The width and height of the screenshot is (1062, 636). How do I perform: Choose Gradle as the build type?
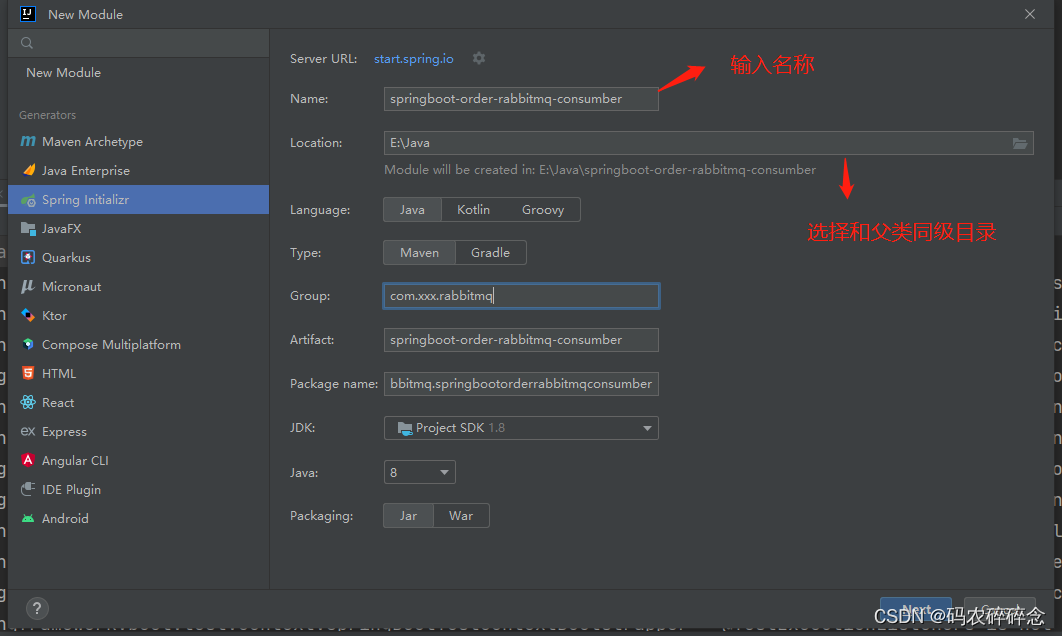pyautogui.click(x=490, y=253)
